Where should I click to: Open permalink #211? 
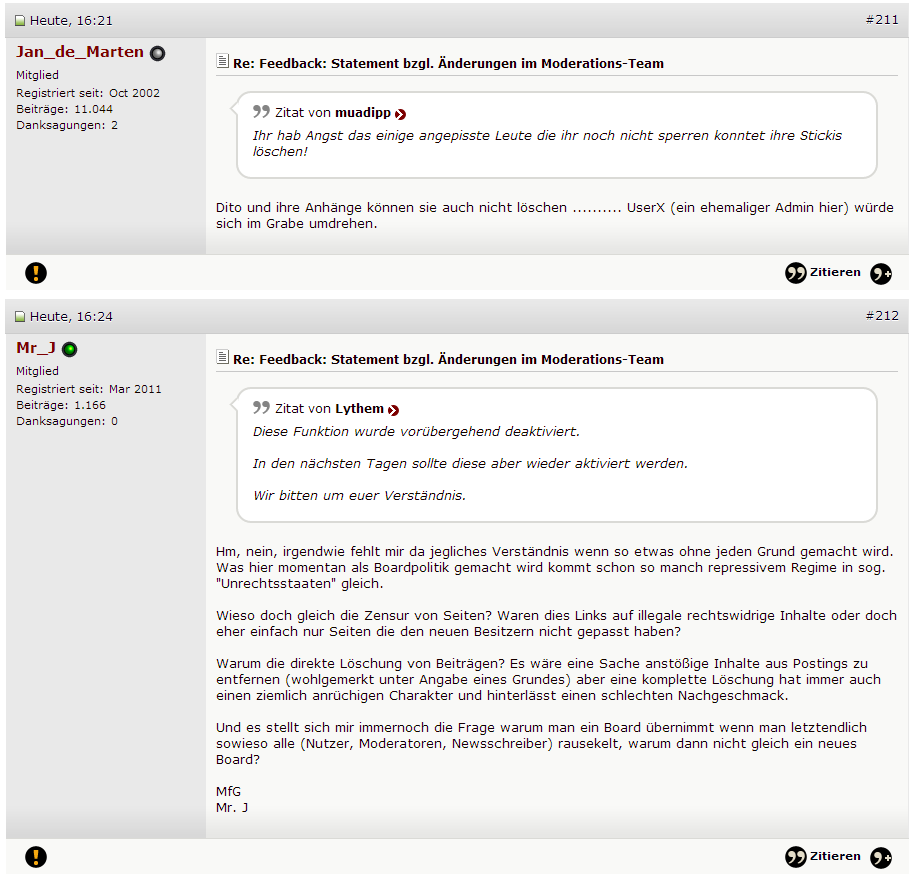click(x=882, y=20)
